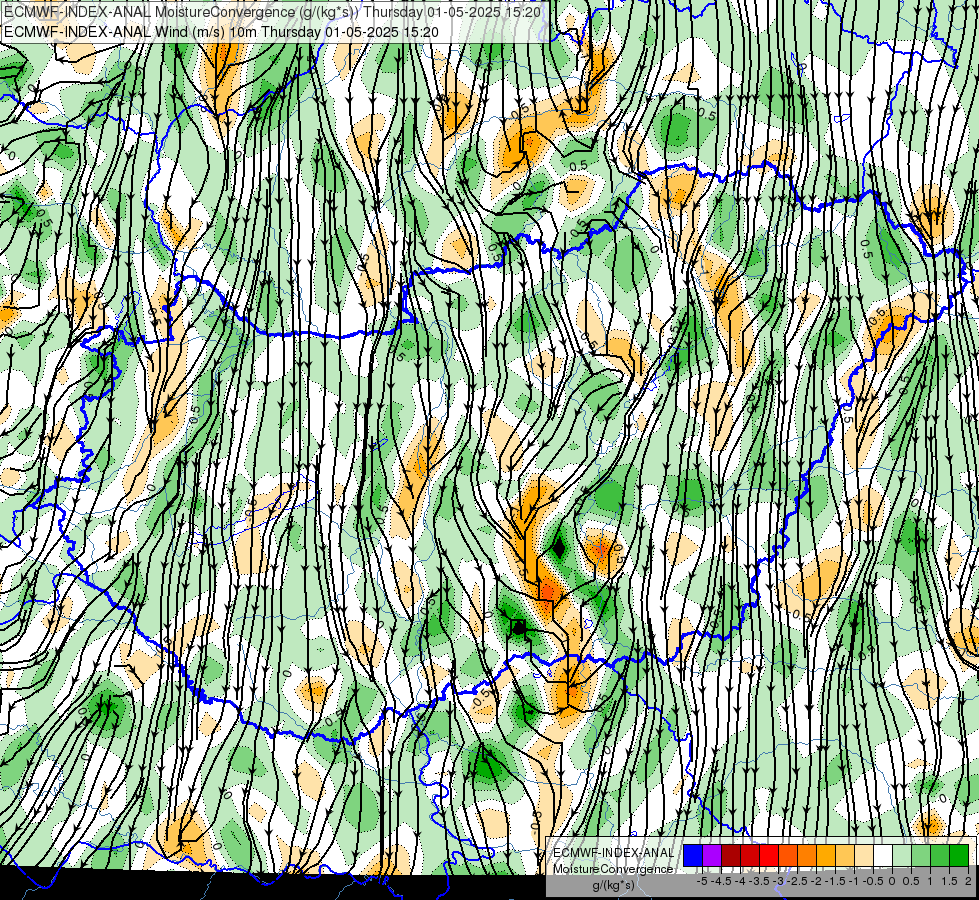Click the legend tick label -3.5
The image size is (979, 900).
pyautogui.click(x=759, y=881)
